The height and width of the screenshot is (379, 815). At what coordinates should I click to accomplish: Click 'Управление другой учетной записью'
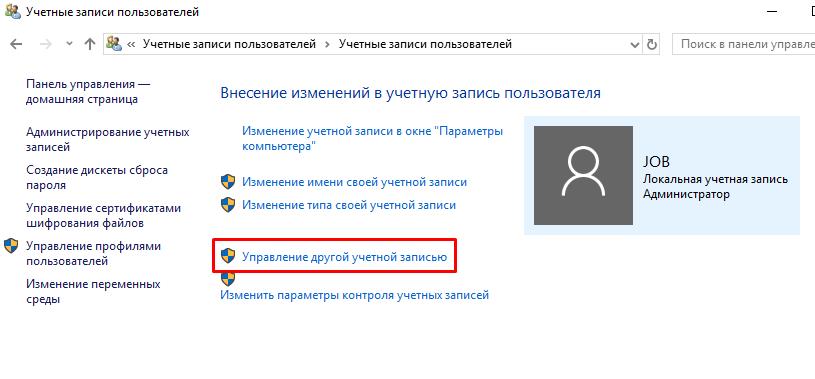point(345,256)
